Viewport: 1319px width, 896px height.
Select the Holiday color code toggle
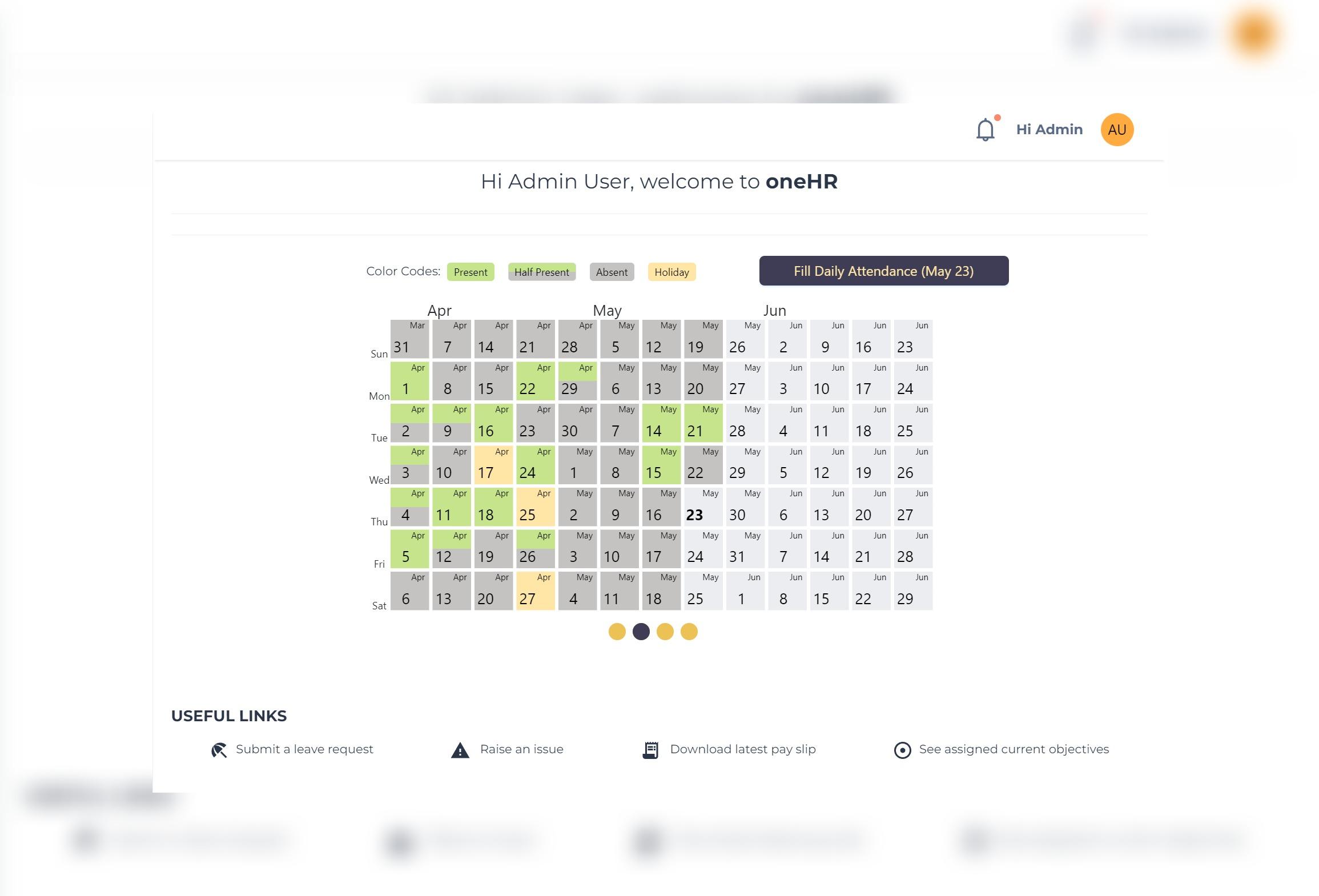pos(671,271)
